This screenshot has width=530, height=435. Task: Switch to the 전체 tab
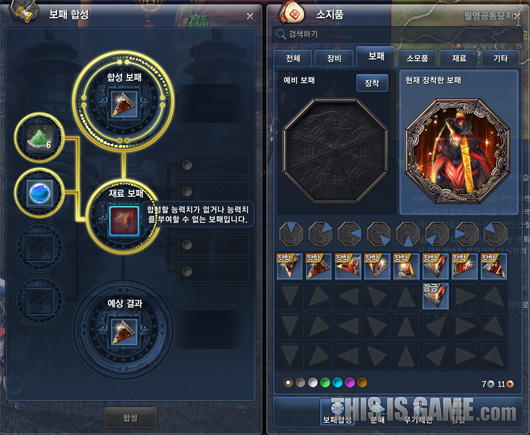click(x=293, y=58)
